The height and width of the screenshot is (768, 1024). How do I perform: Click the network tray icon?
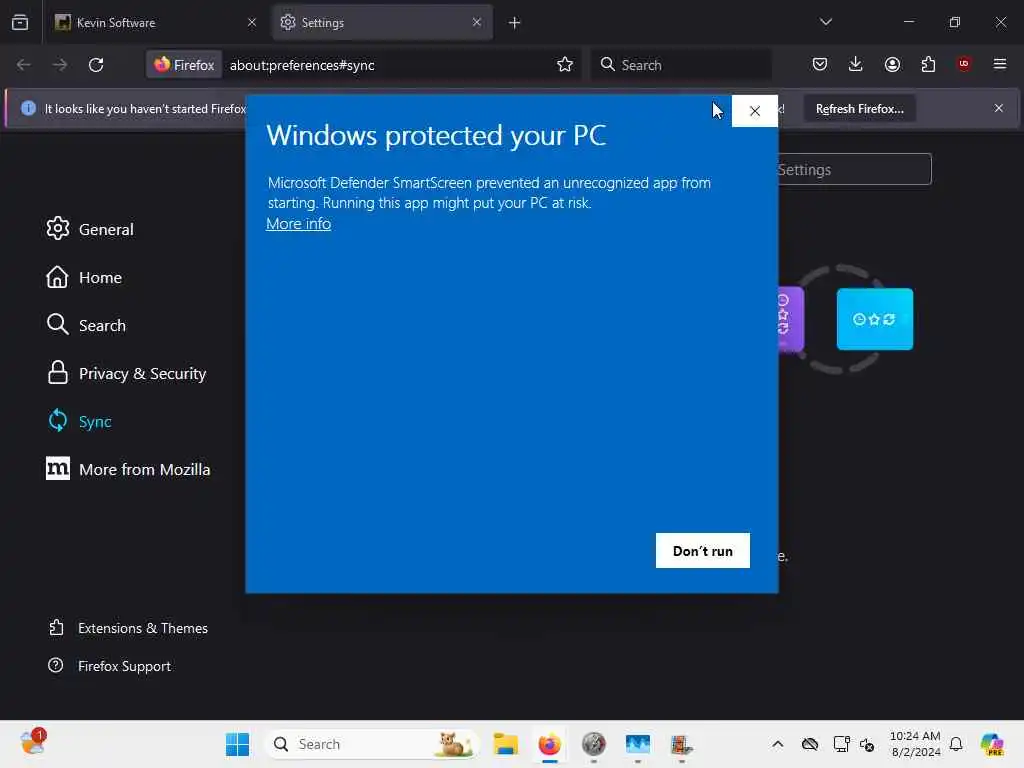841,744
